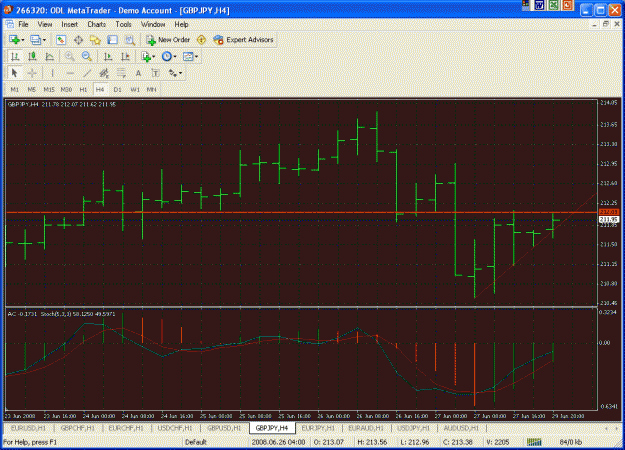Open the Charts menu
Screen dimensions: 625x450
click(x=97, y=25)
